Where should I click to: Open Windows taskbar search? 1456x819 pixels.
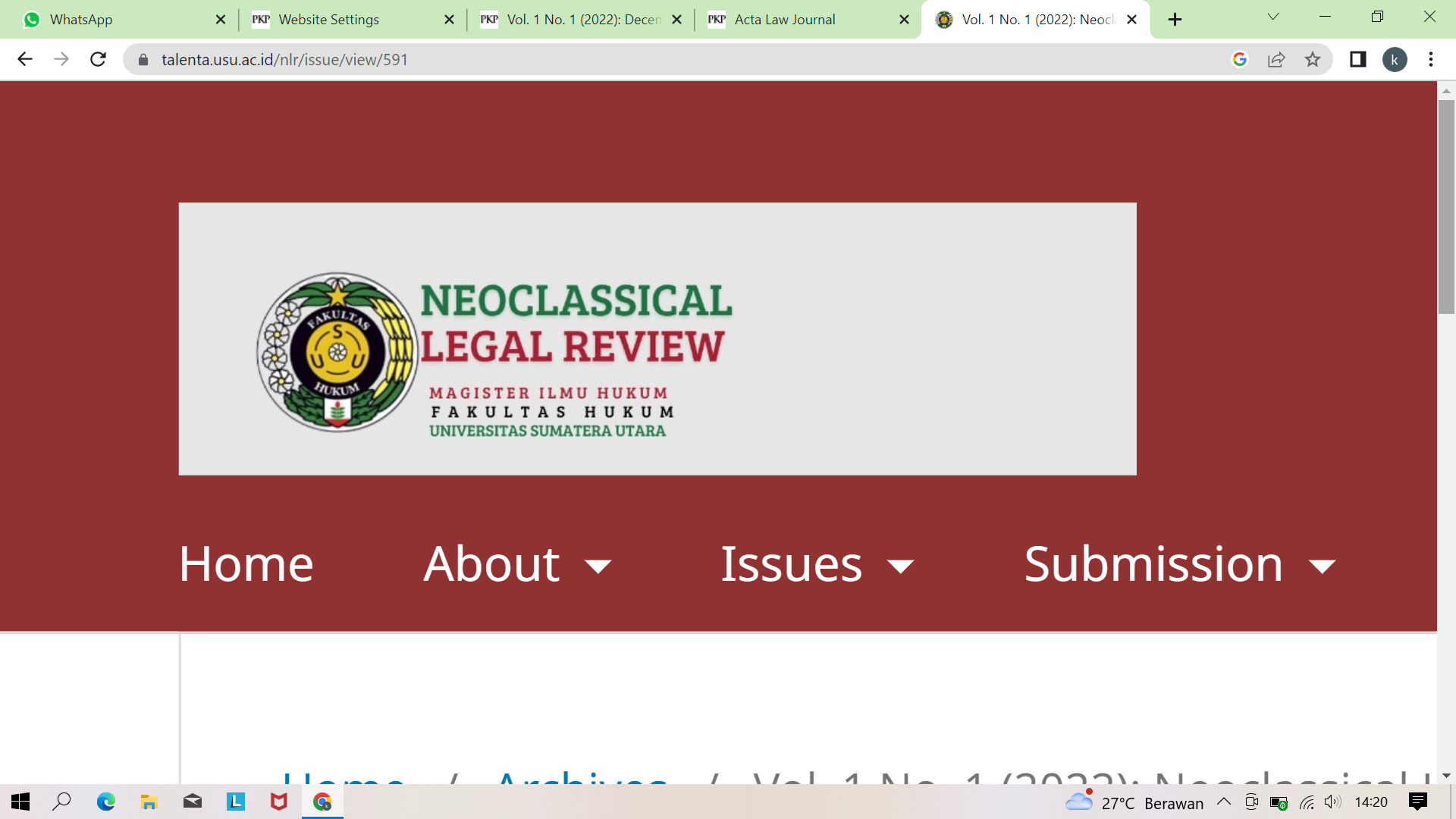tap(62, 802)
